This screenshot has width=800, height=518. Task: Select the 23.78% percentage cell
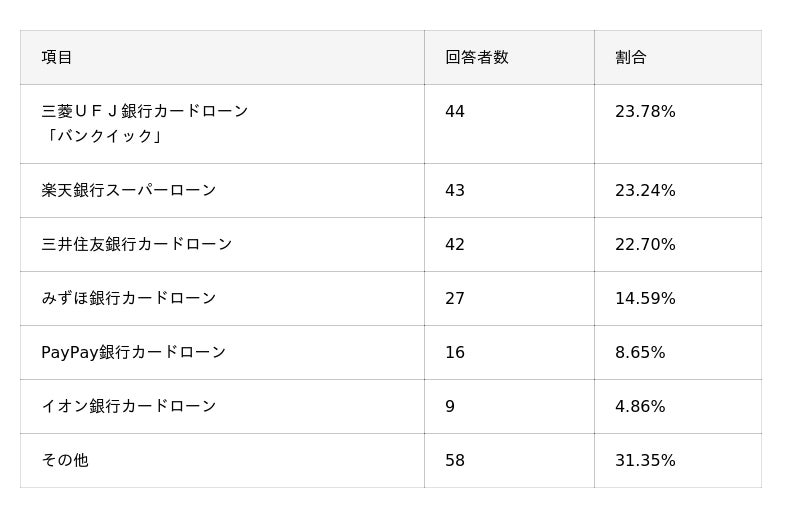click(x=645, y=112)
